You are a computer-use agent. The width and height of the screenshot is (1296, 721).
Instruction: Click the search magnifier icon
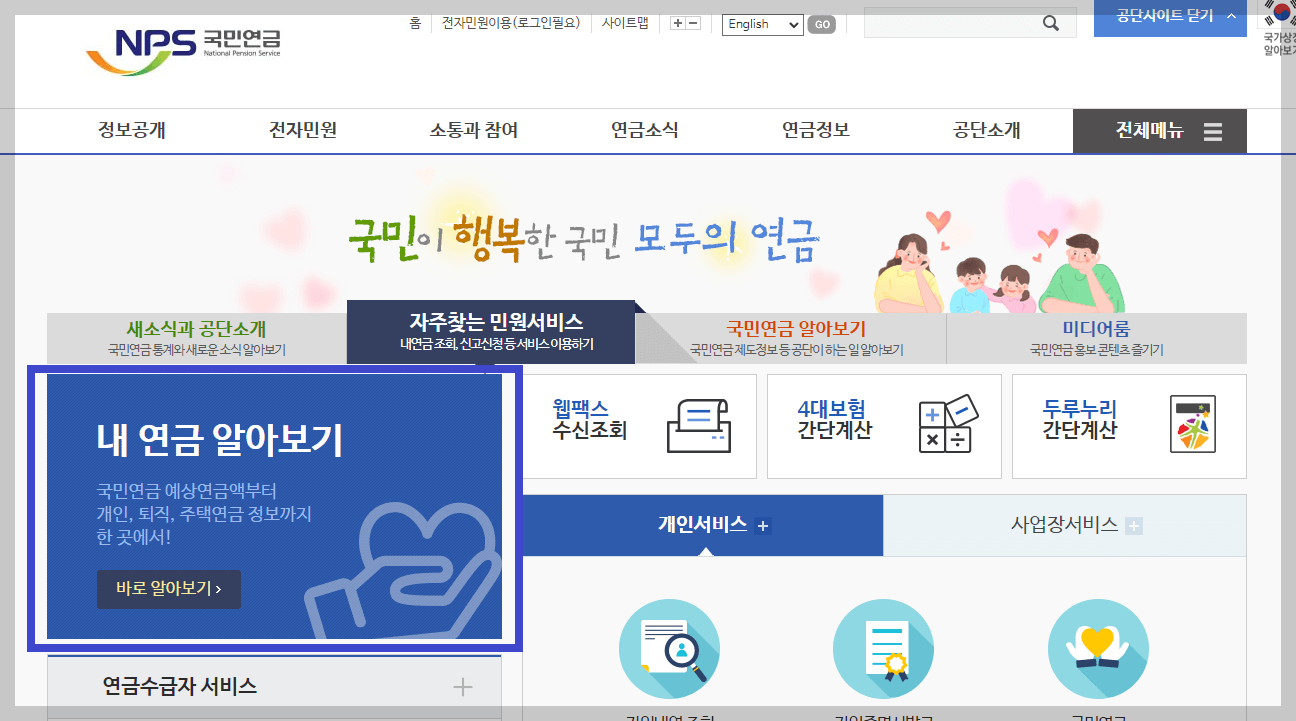coord(1050,21)
